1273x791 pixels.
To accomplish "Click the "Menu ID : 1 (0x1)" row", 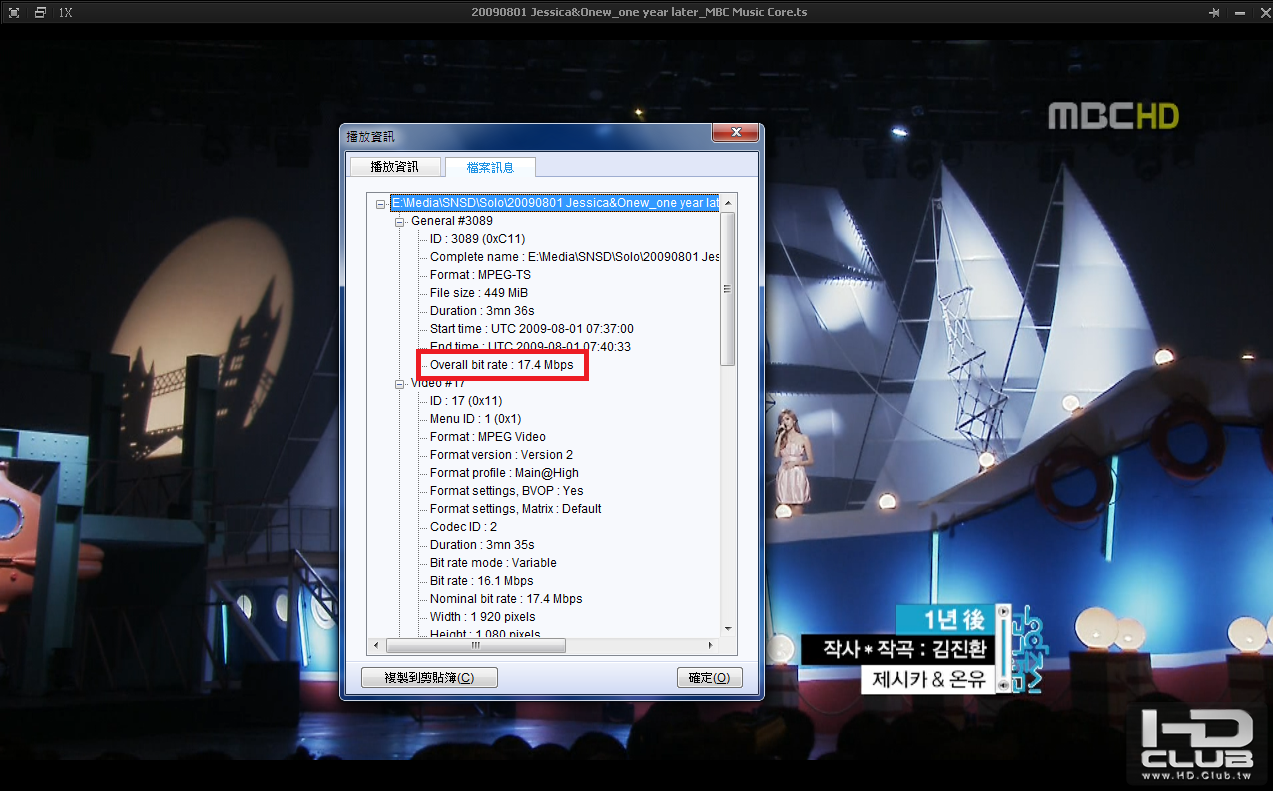I will [476, 419].
